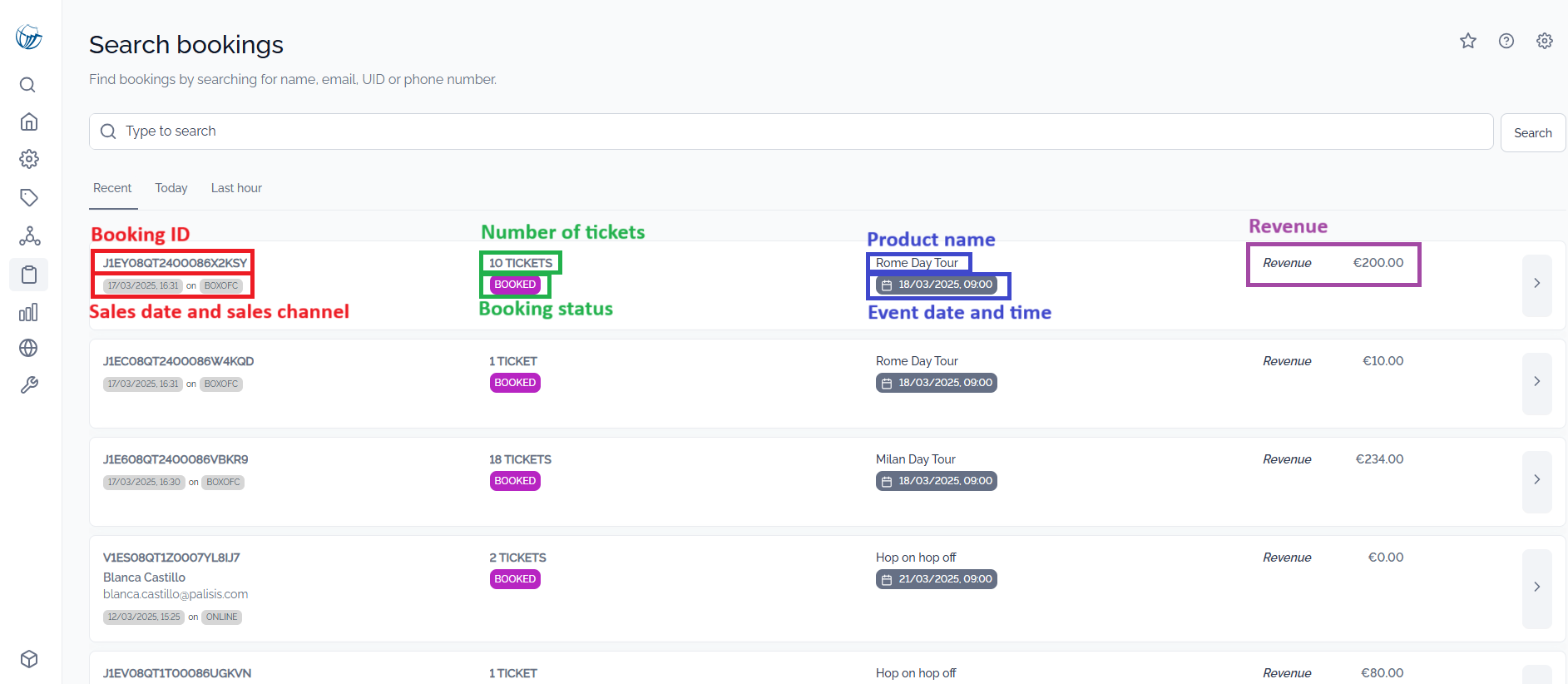
Task: Click revenue amount €80.00
Action: [1382, 673]
